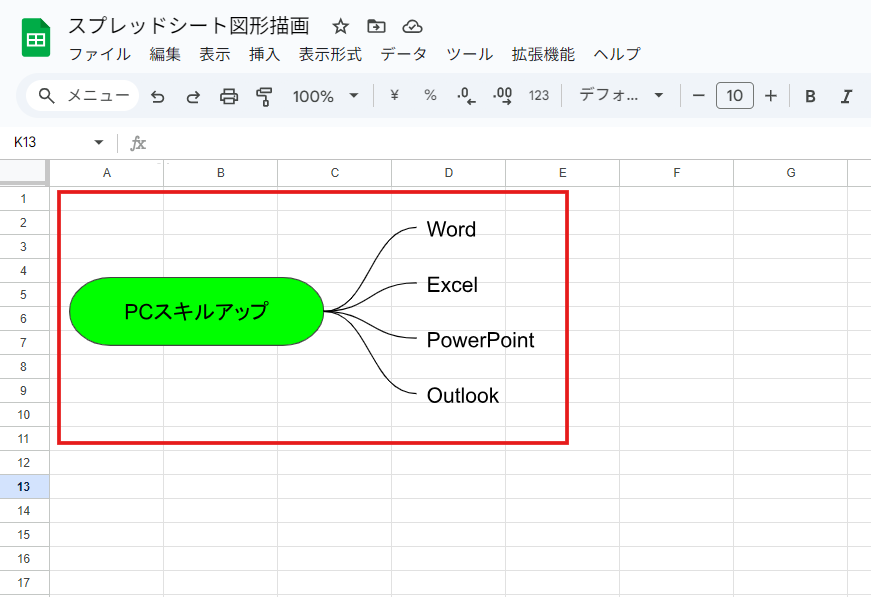Open the 表示 menu
Viewport: 871px width, 597px height.
click(215, 54)
